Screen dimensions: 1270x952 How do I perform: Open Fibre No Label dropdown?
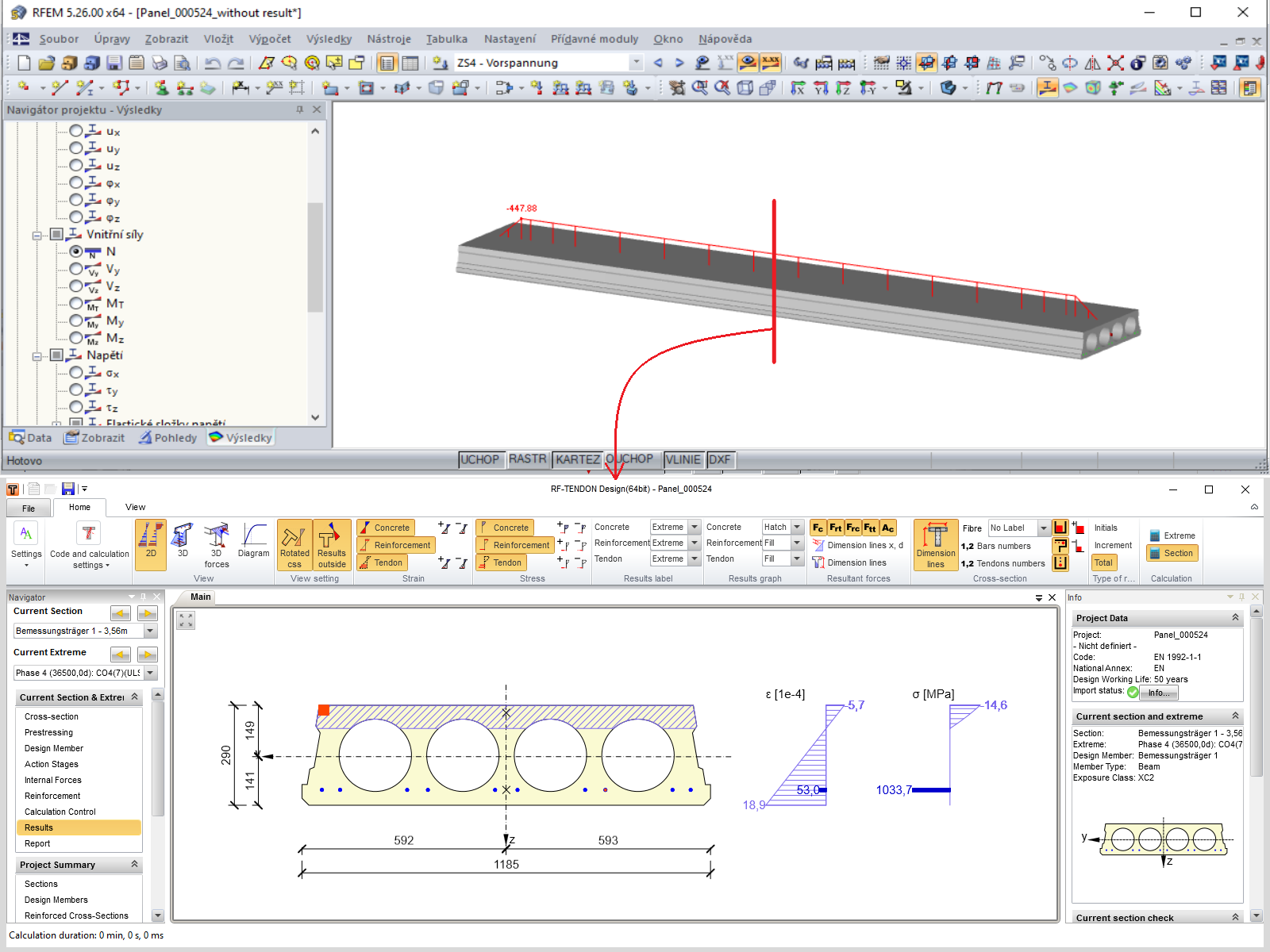click(x=1044, y=528)
